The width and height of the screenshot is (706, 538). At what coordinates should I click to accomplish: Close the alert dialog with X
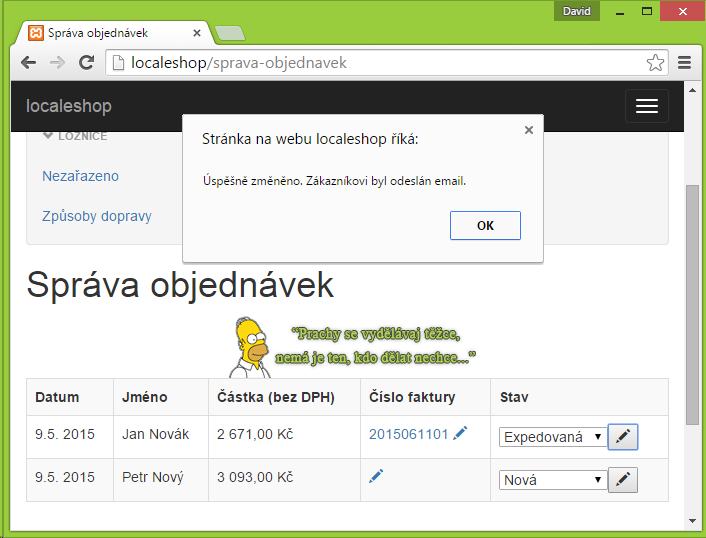point(529,130)
